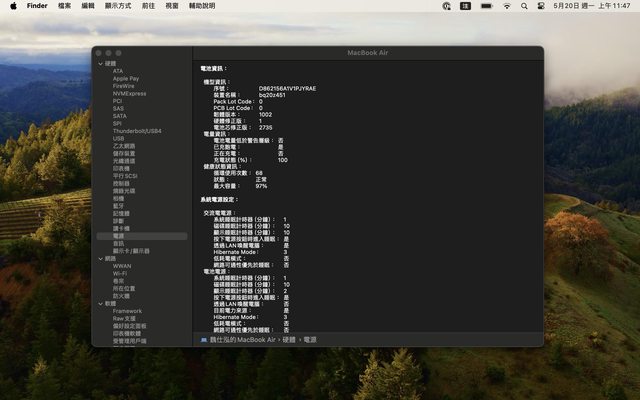Click the Wi-Fi status icon
This screenshot has height=400, width=640.
507,6
